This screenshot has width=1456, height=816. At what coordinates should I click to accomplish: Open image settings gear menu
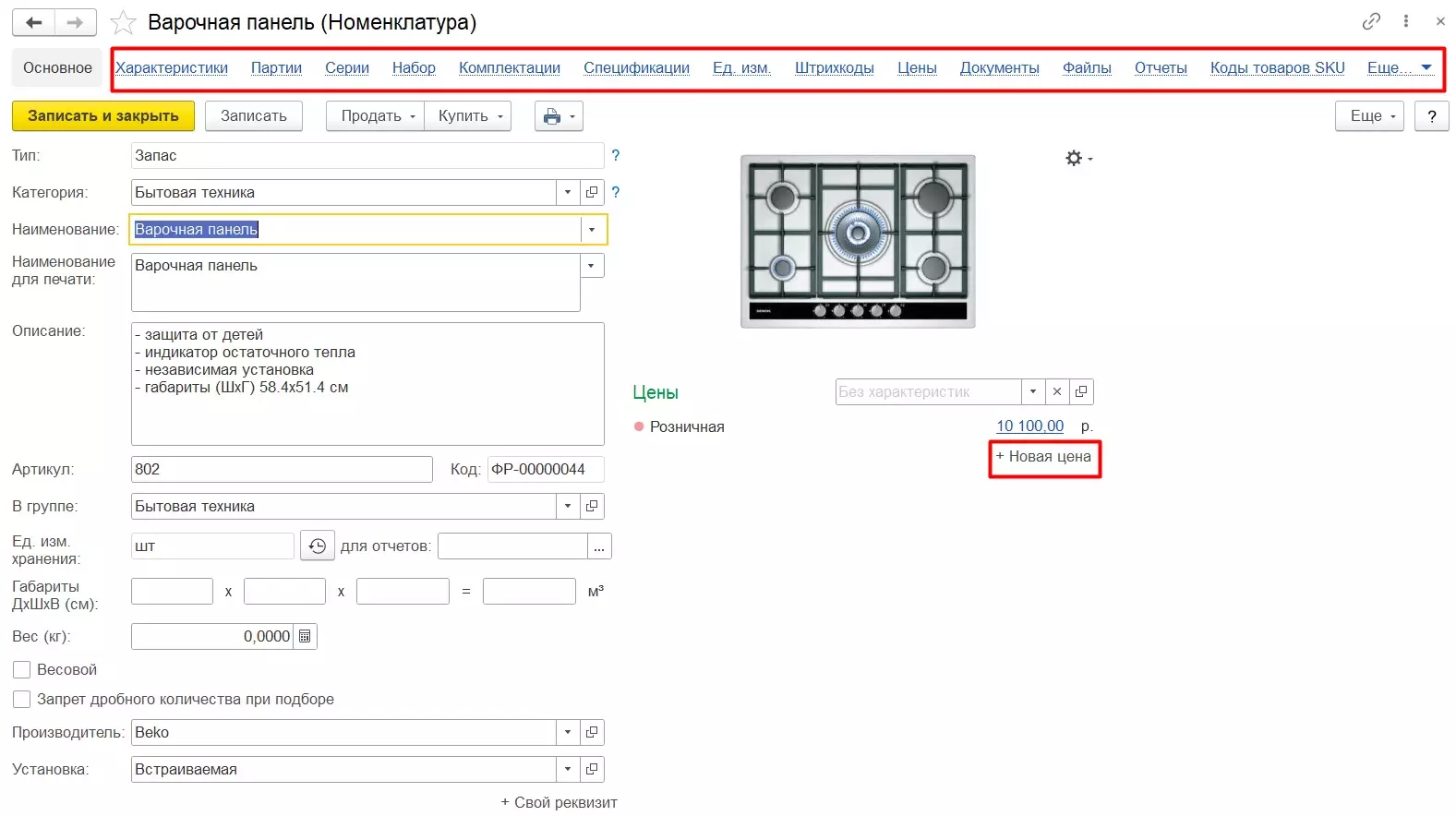click(x=1078, y=159)
